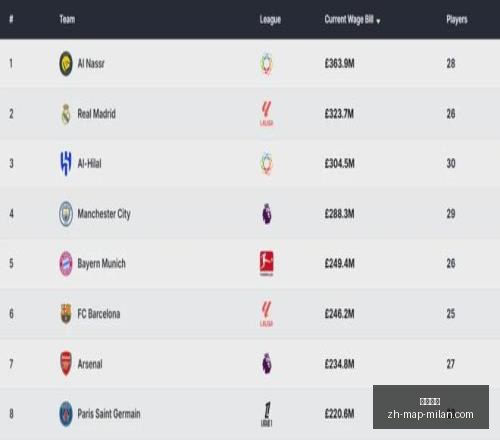Sort table by Players column header

point(457,20)
